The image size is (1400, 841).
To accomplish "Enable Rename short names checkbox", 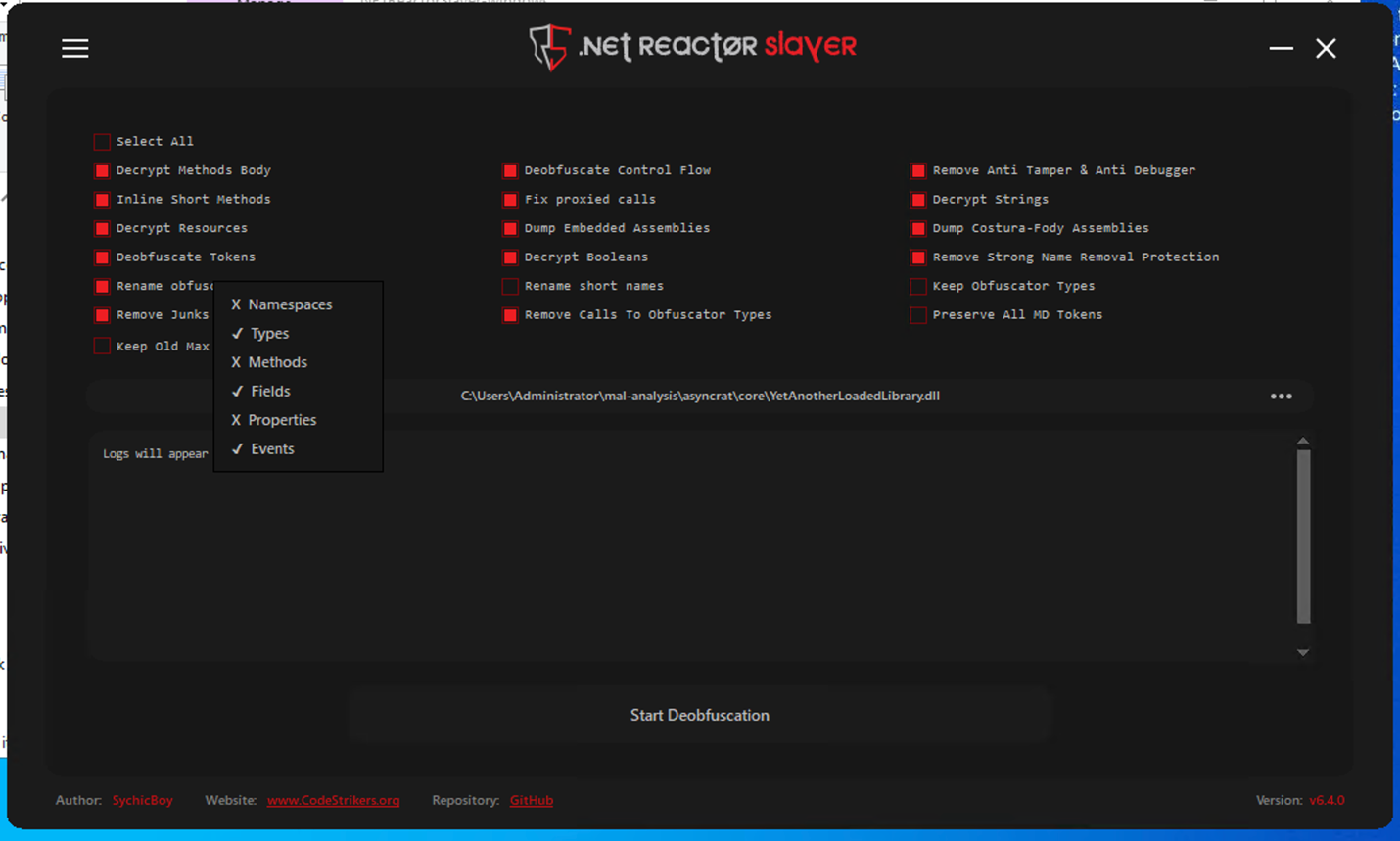I will [510, 286].
